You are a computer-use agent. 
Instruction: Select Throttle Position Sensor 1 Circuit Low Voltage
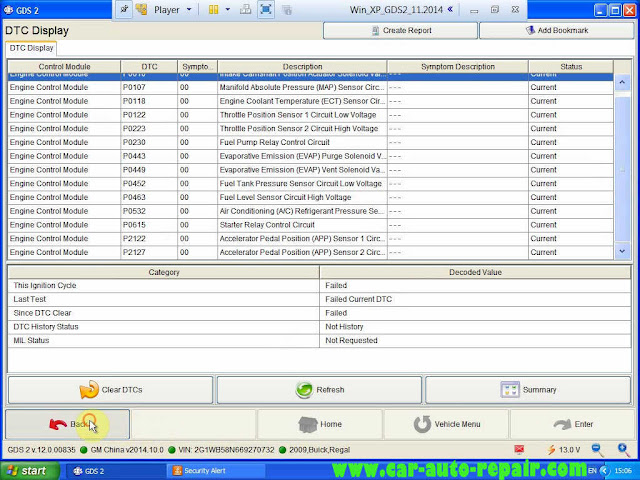[298, 115]
